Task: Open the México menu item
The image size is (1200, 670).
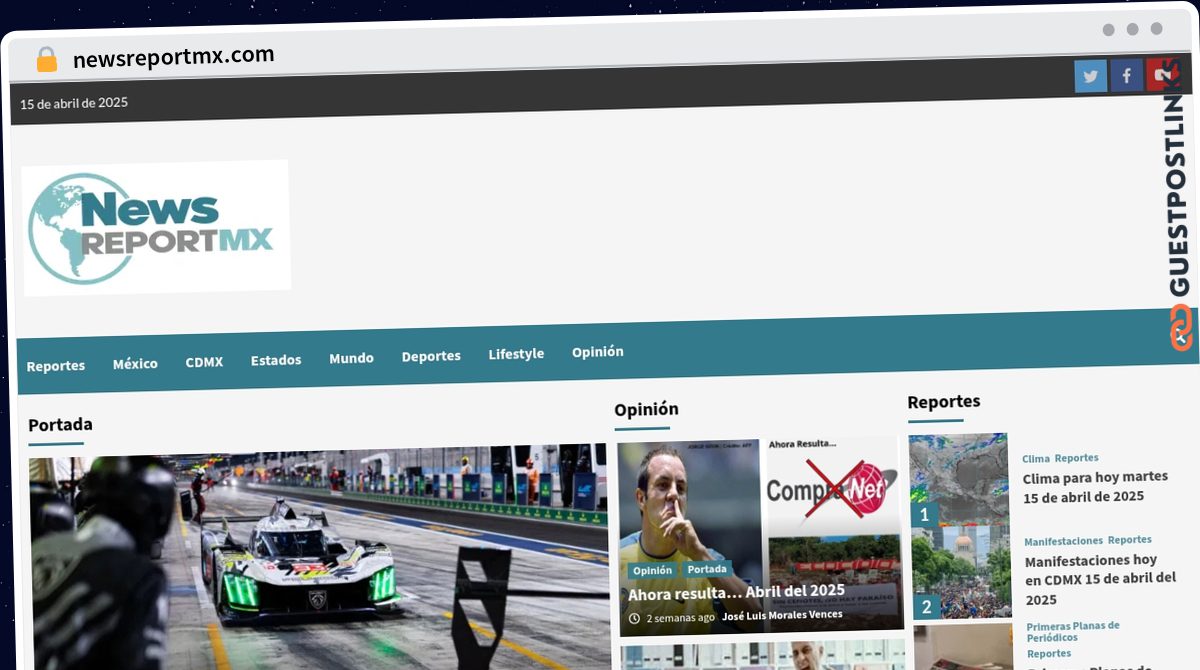Action: [135, 364]
